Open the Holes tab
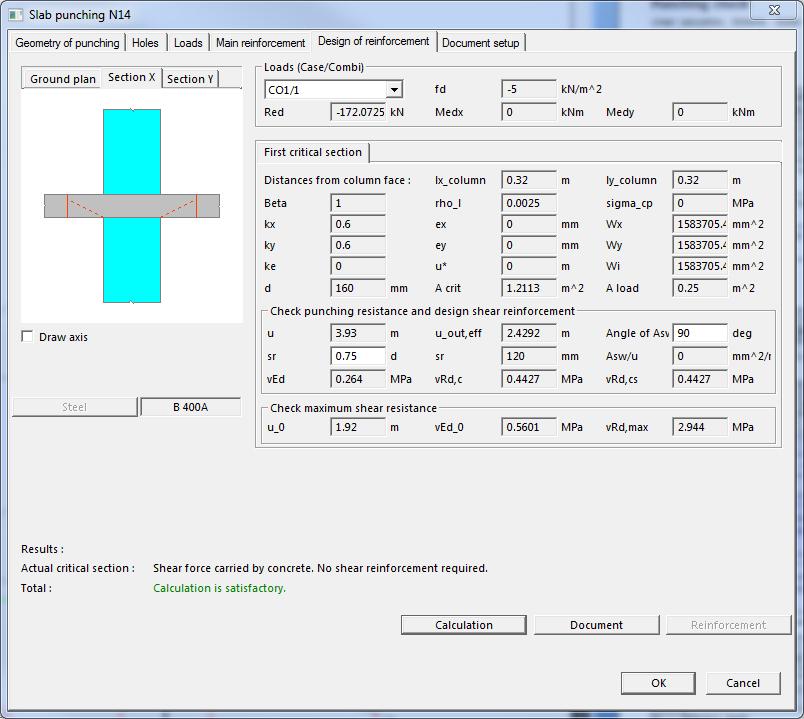Image resolution: width=804 pixels, height=719 pixels. pyautogui.click(x=145, y=43)
